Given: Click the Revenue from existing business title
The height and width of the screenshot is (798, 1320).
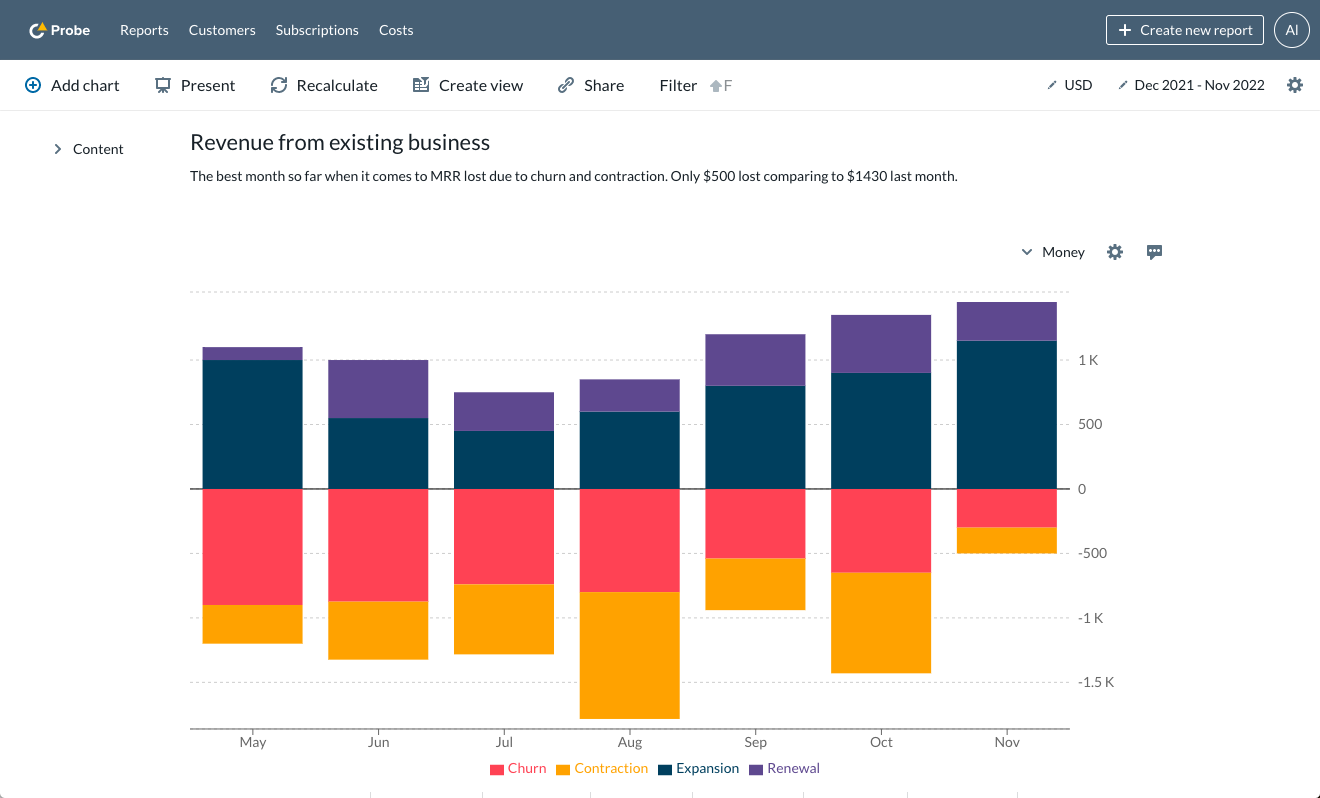Looking at the screenshot, I should coord(340,142).
